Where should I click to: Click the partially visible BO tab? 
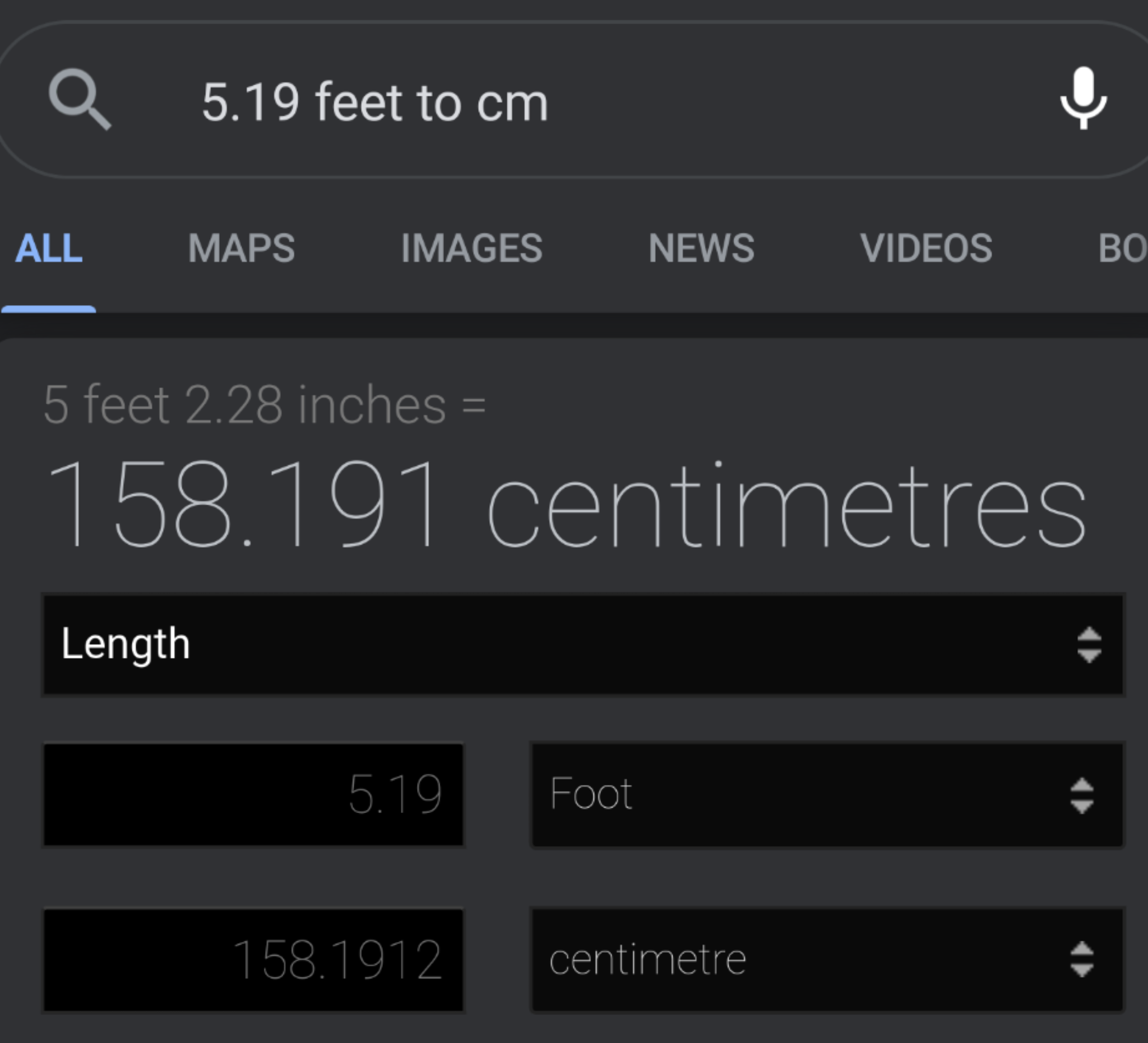1123,248
